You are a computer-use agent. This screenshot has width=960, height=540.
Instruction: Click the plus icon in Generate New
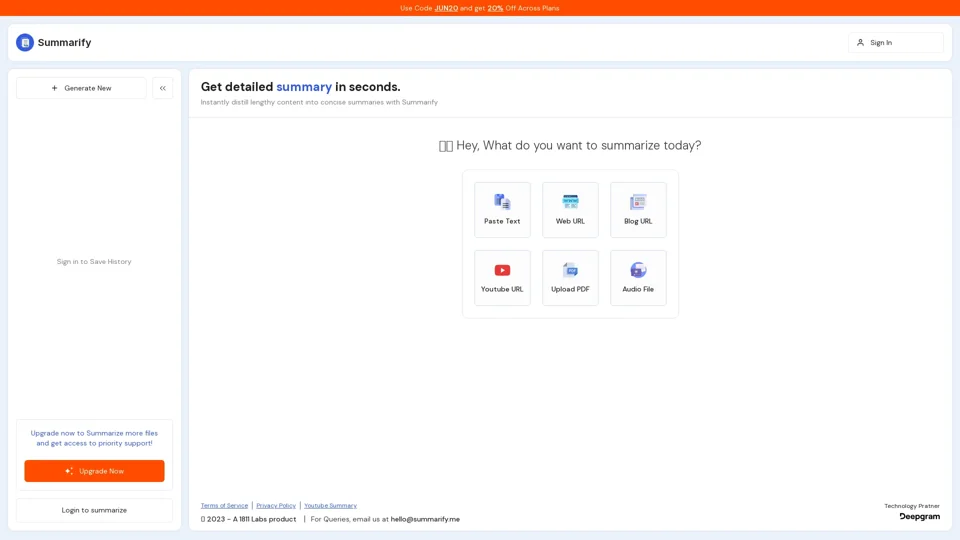click(54, 88)
